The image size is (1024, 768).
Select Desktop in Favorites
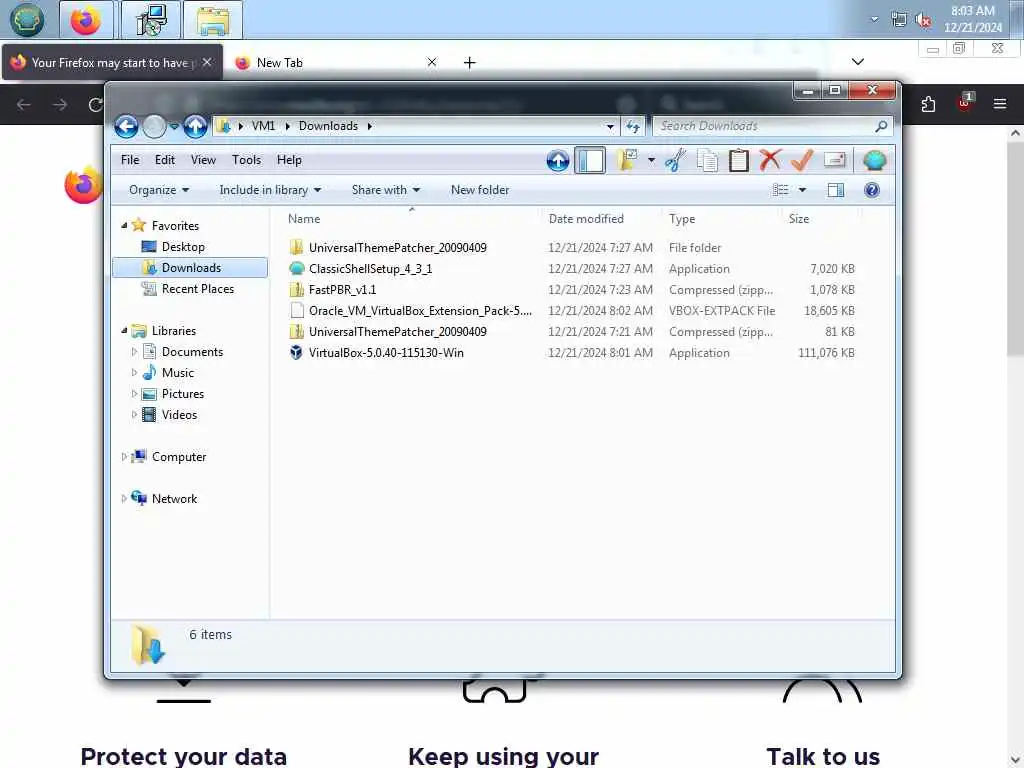[183, 247]
